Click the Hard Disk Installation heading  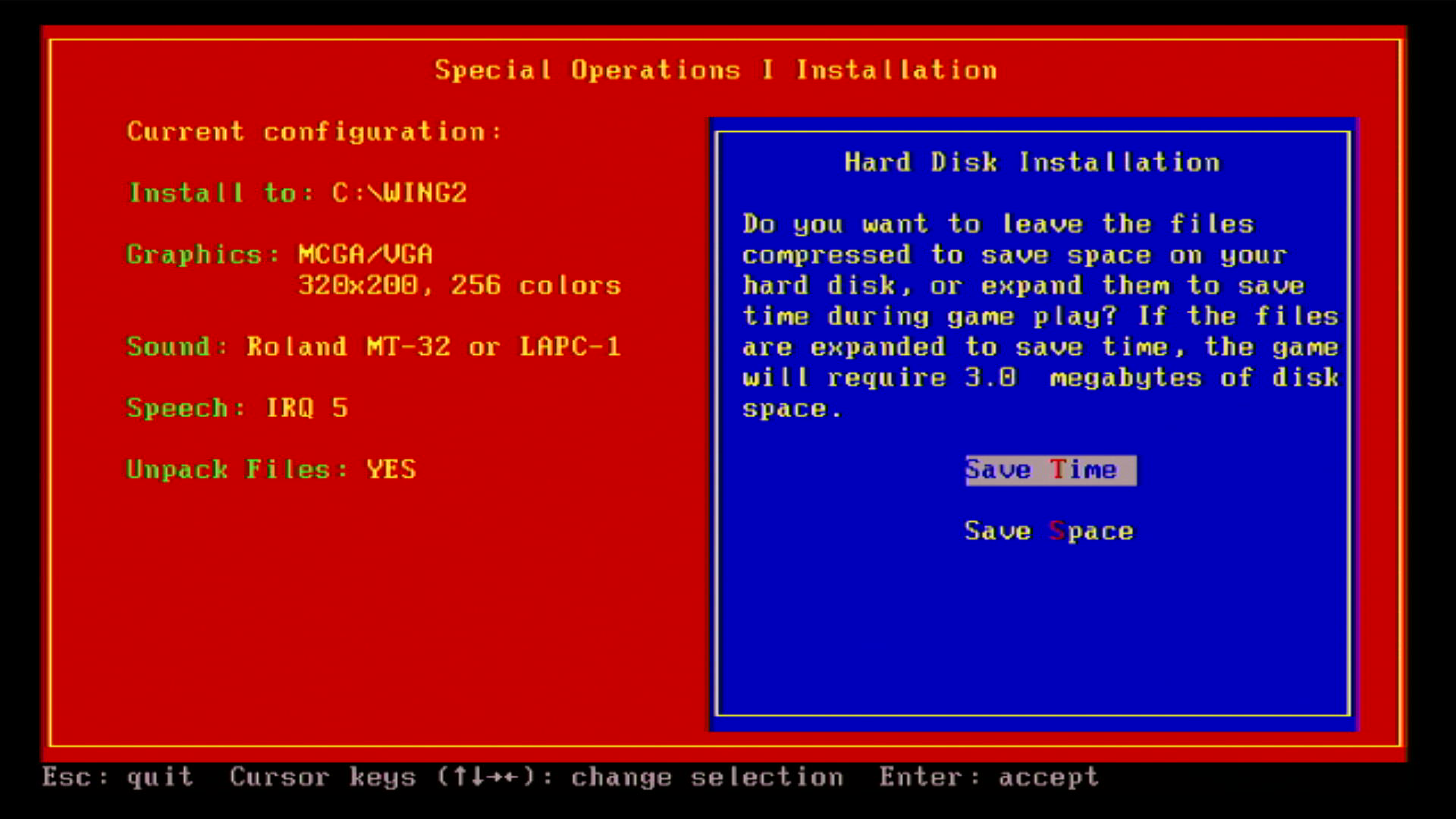tap(1032, 163)
